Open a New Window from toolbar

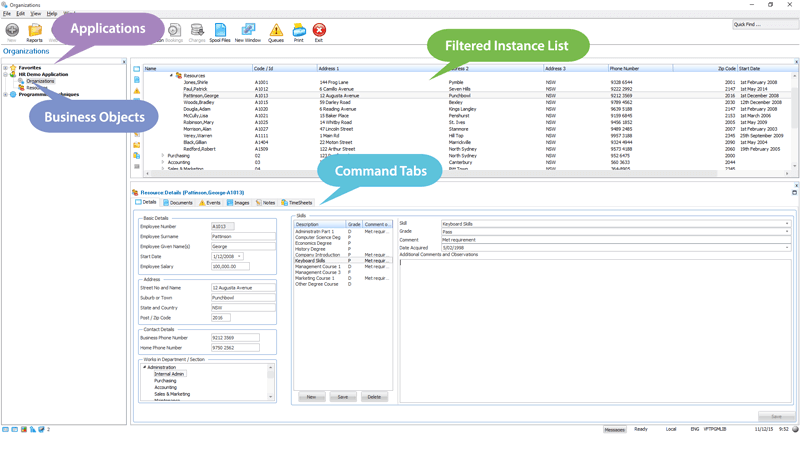point(248,32)
